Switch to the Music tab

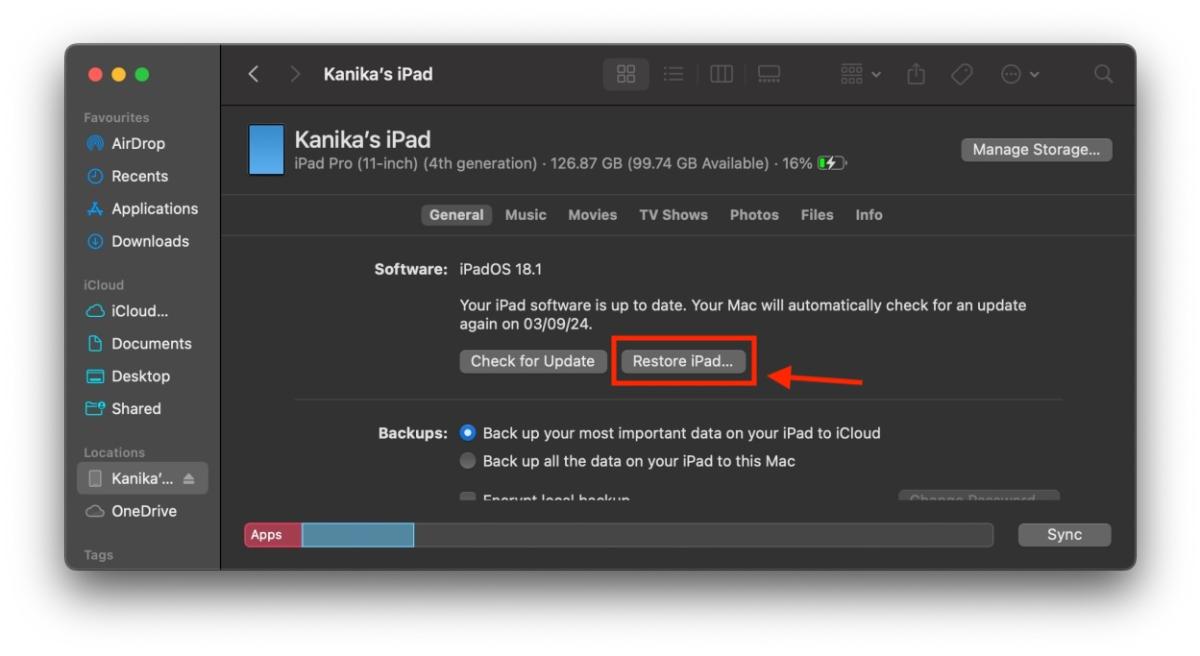pyautogui.click(x=526, y=214)
